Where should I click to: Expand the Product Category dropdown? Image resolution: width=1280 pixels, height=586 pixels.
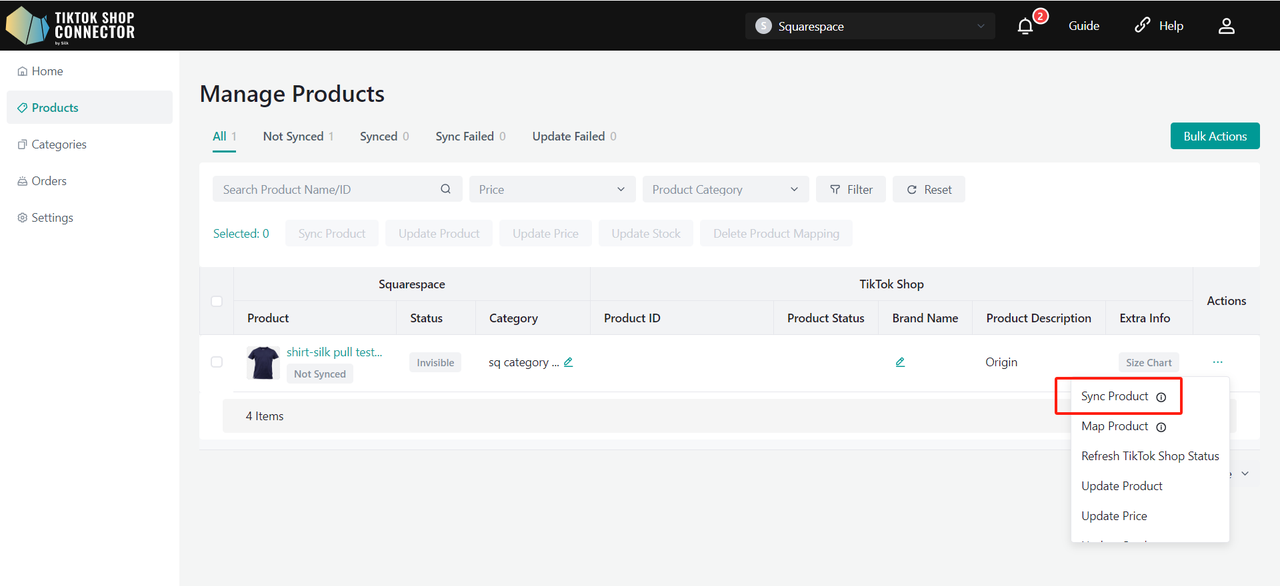pyautogui.click(x=726, y=189)
